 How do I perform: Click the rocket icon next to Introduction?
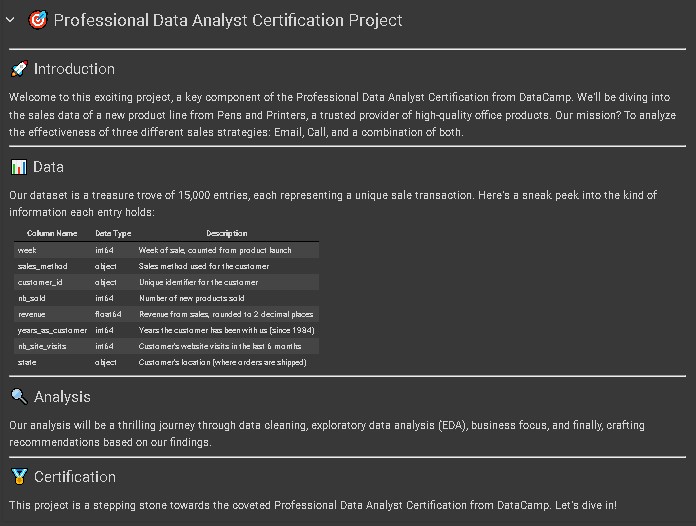pyautogui.click(x=18, y=69)
